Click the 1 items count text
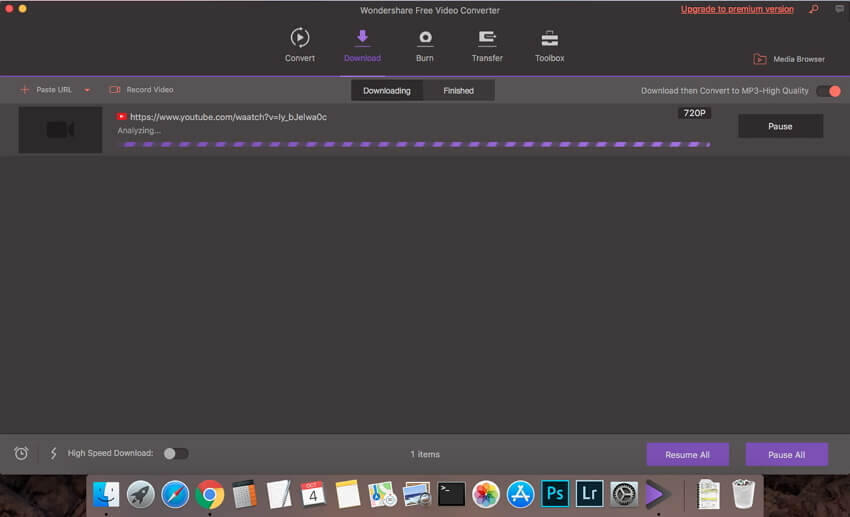 [425, 454]
